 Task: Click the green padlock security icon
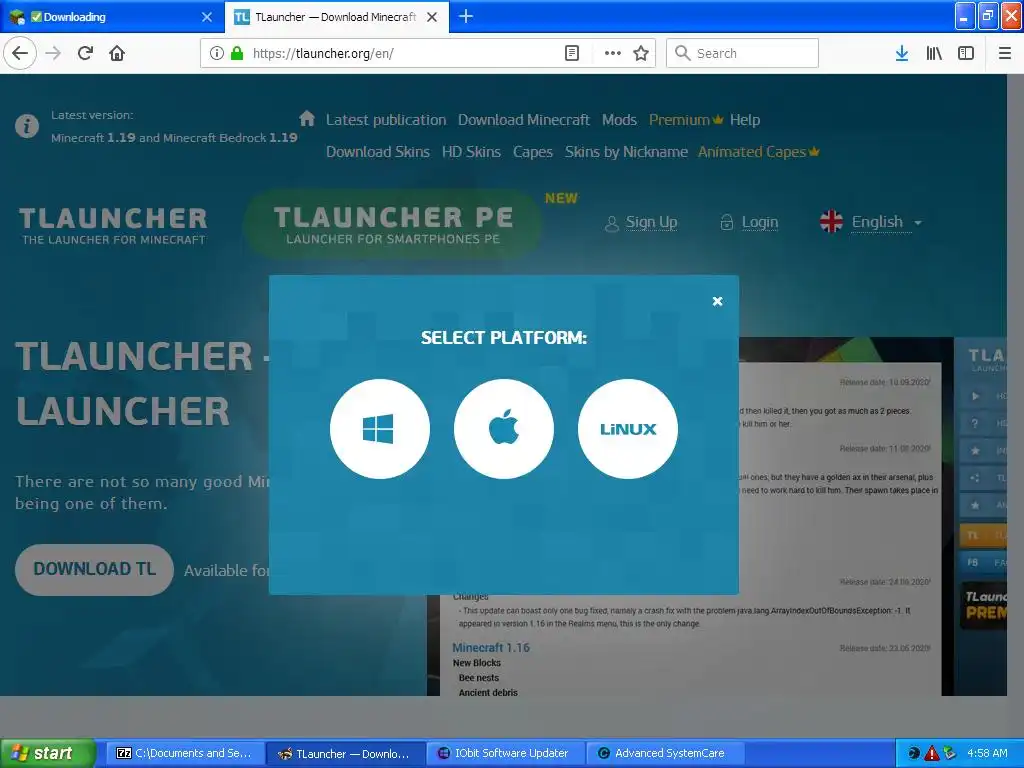coord(237,54)
